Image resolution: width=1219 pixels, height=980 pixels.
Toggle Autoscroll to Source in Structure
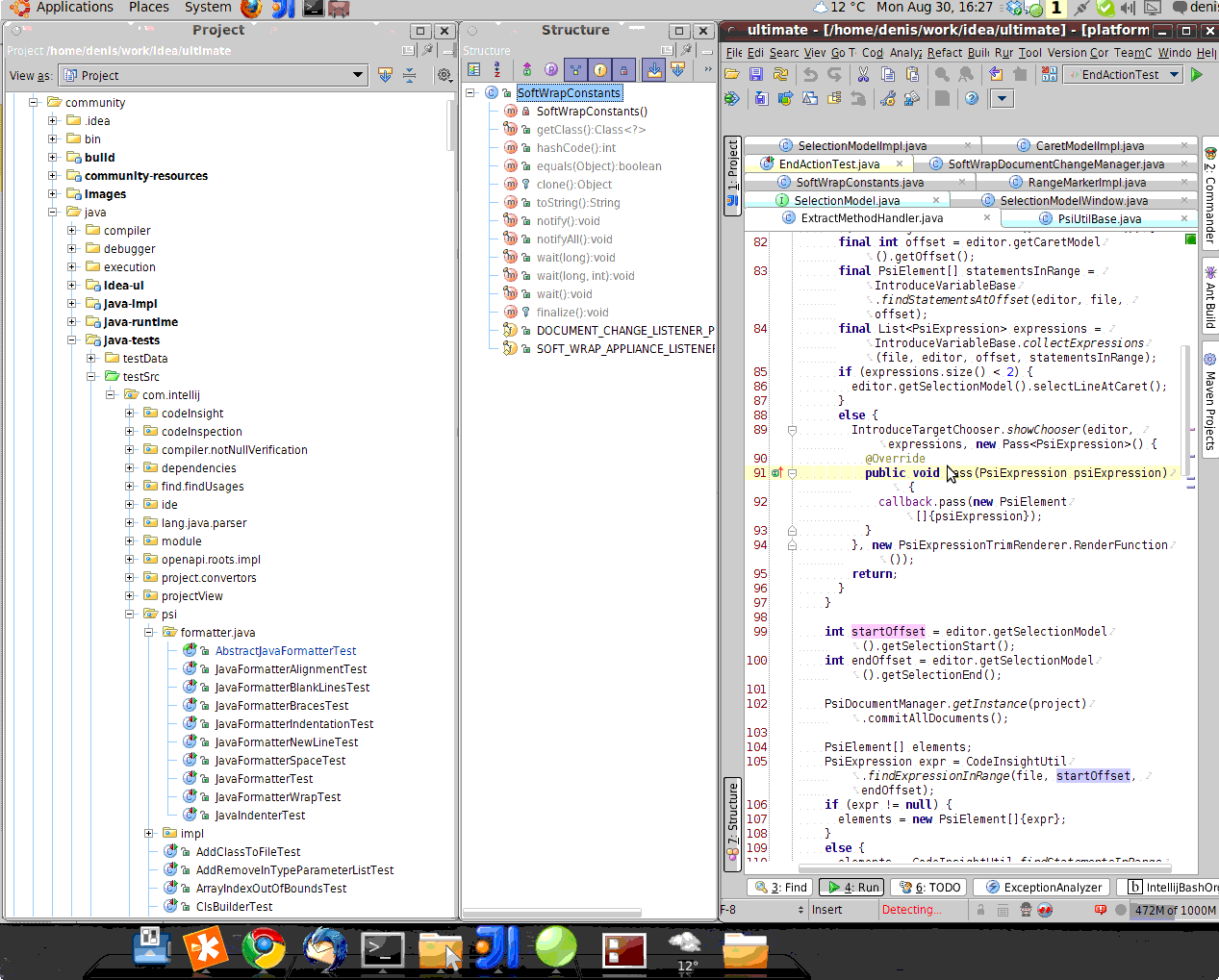point(654,69)
